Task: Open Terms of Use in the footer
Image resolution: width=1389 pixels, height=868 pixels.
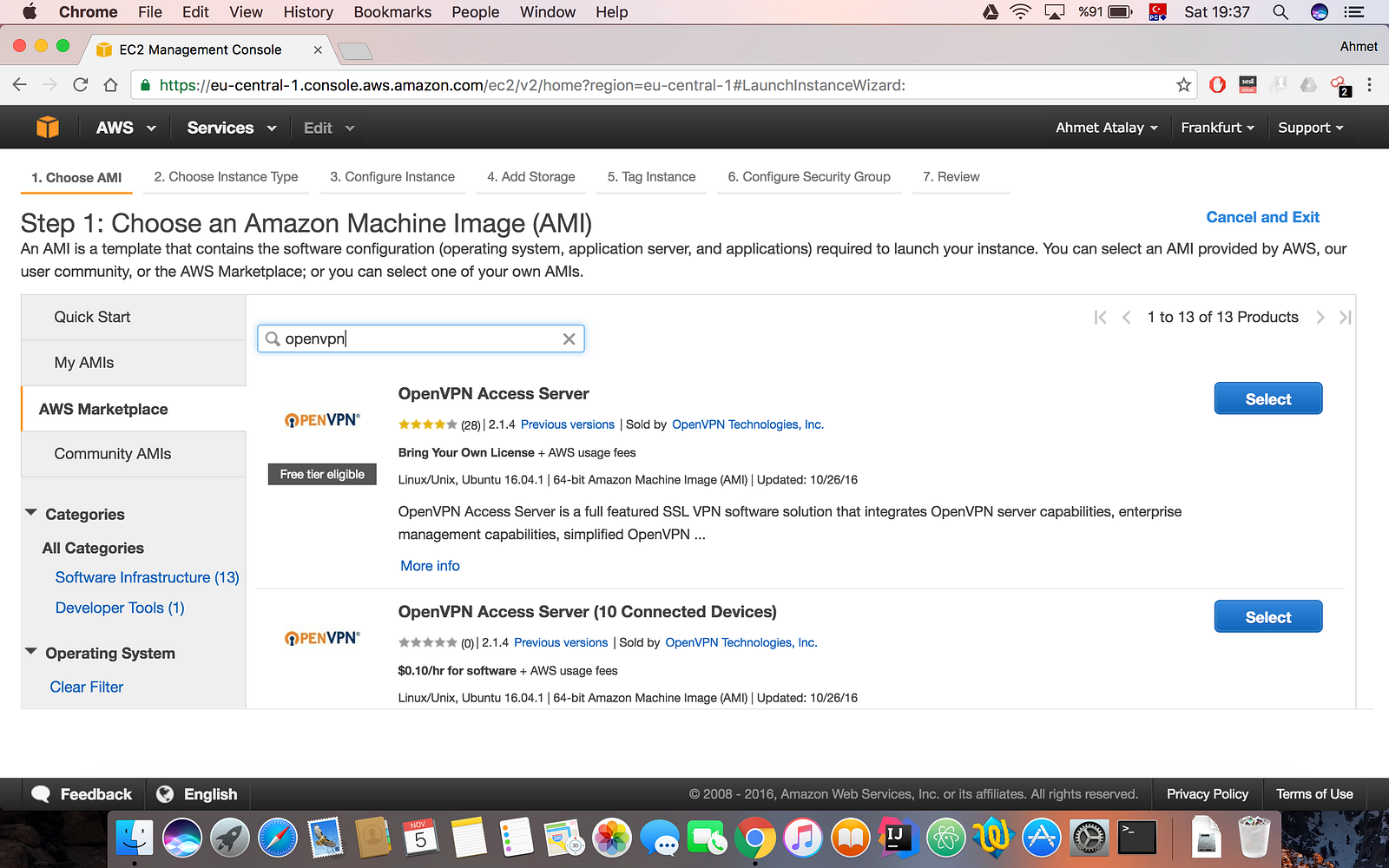Action: coord(1314,794)
